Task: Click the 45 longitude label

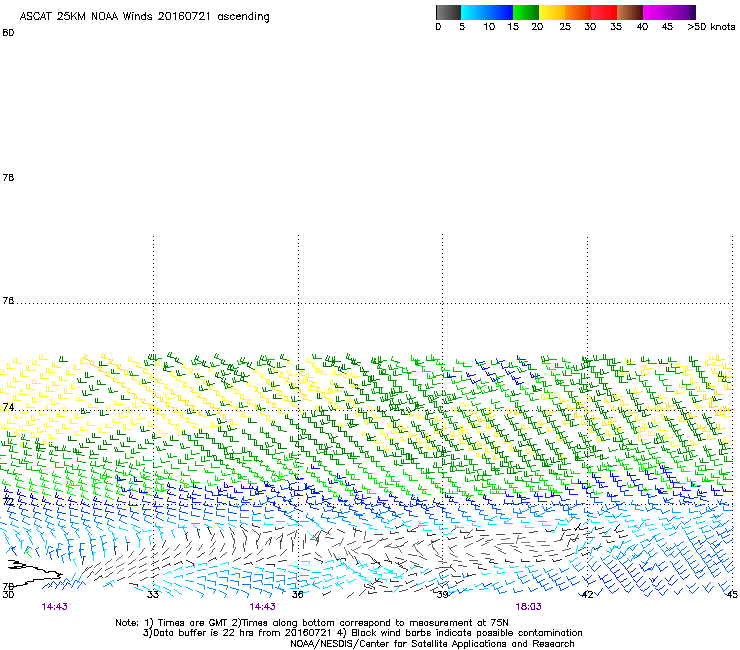Action: [x=732, y=595]
